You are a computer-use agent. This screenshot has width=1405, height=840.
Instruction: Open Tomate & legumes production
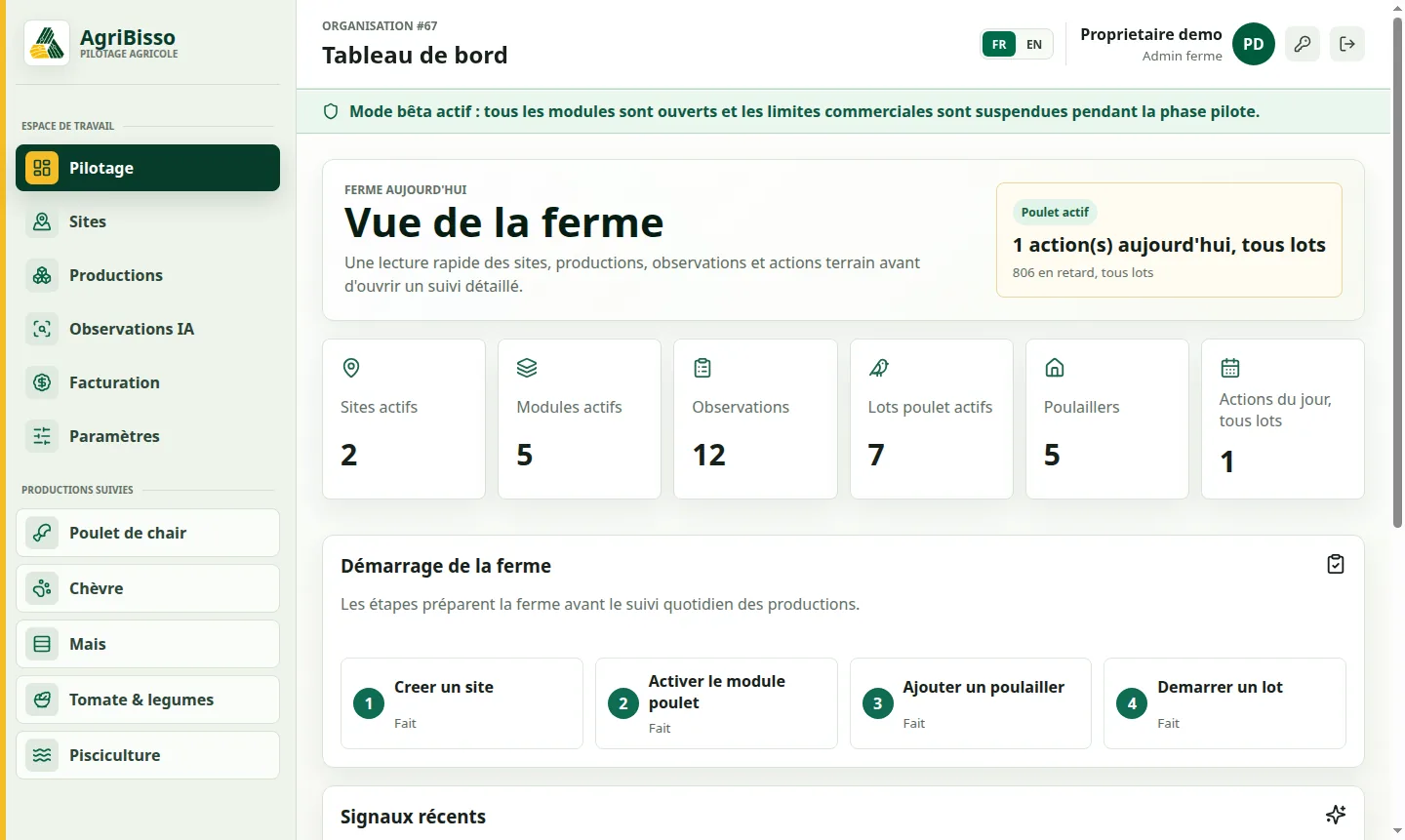[x=147, y=700]
